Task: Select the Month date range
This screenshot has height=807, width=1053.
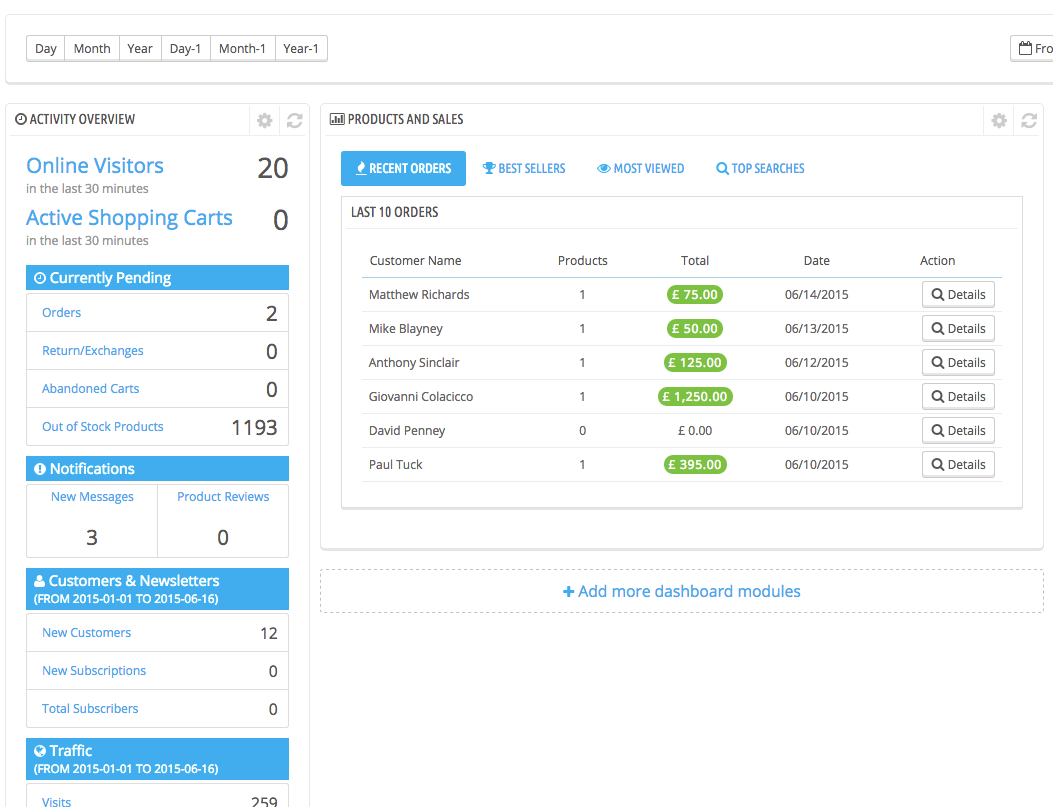Action: pyautogui.click(x=92, y=48)
